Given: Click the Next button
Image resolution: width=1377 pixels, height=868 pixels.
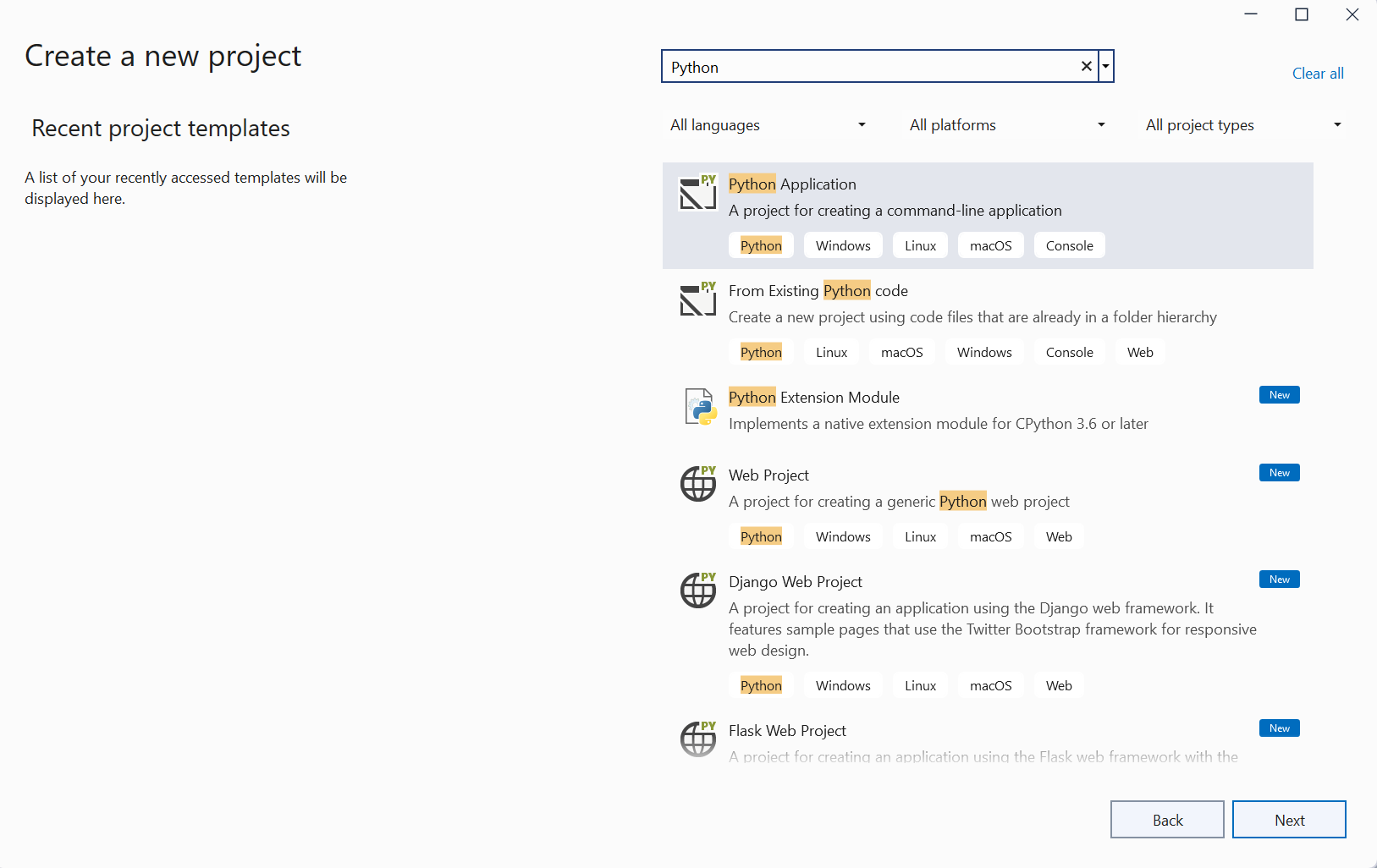Looking at the screenshot, I should pyautogui.click(x=1289, y=819).
